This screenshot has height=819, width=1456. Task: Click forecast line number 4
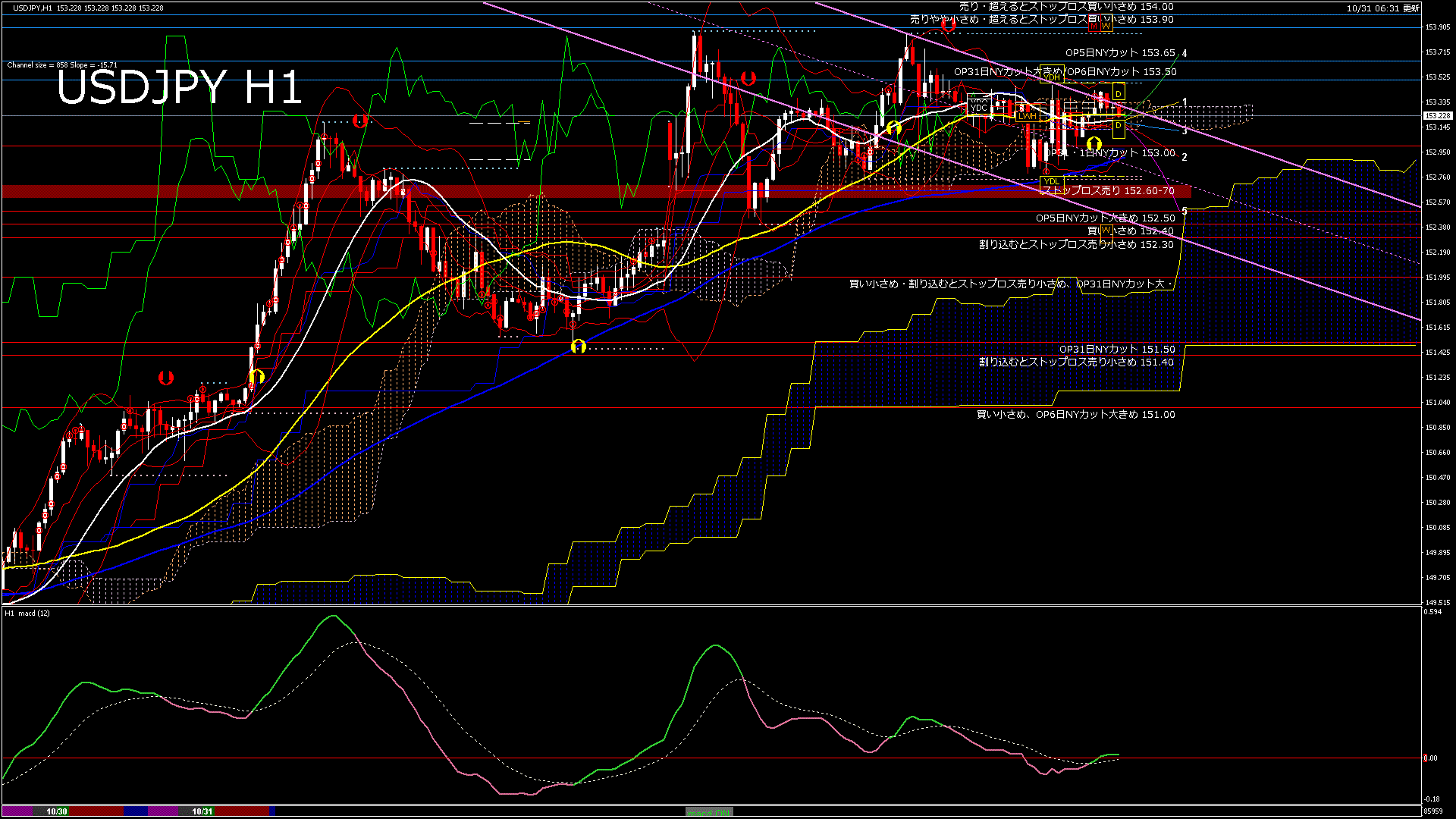pyautogui.click(x=1185, y=54)
